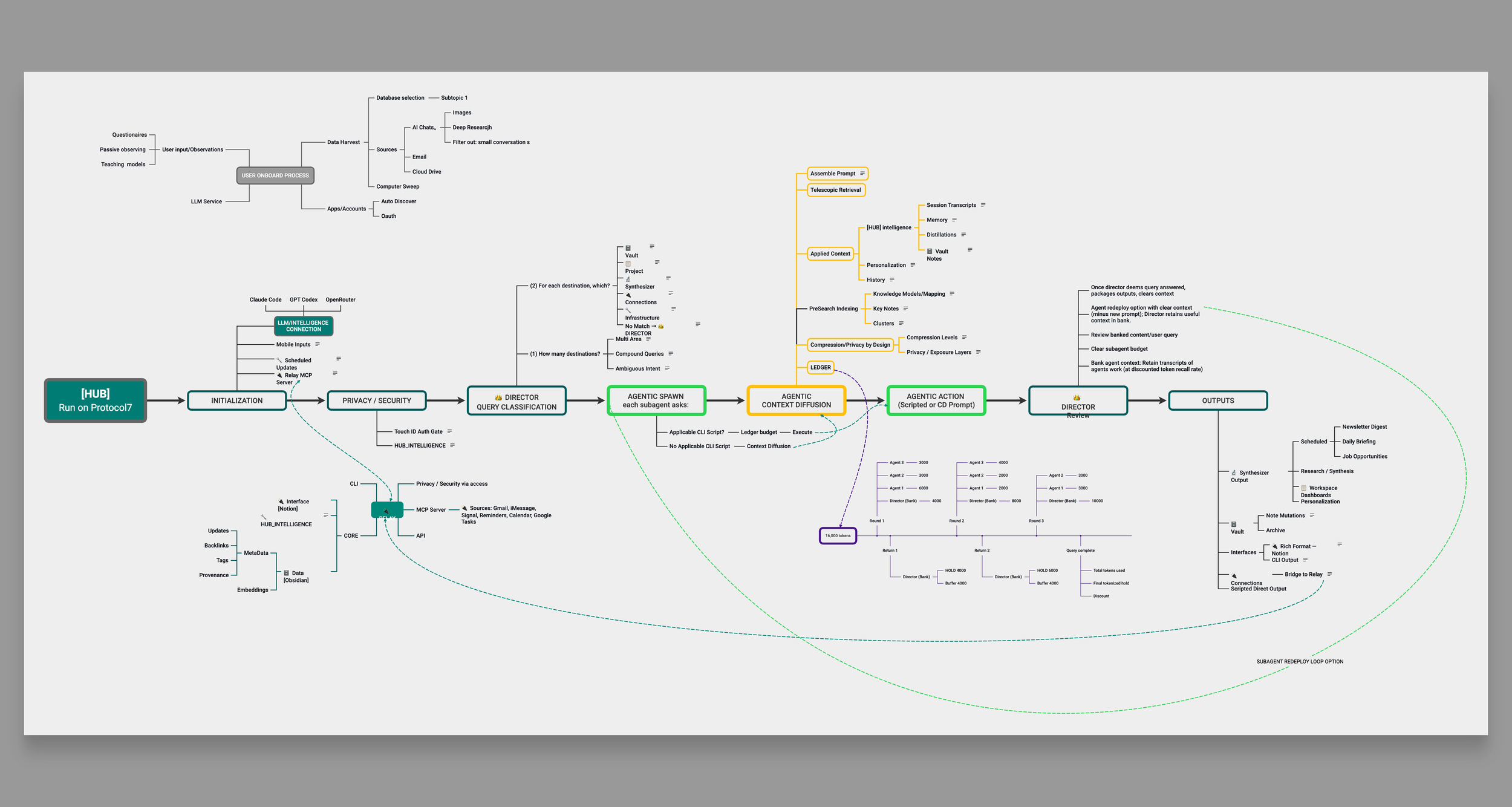Click the crown icon in the Director Query Classification node
This screenshot has height=807, width=1512.
coord(498,397)
